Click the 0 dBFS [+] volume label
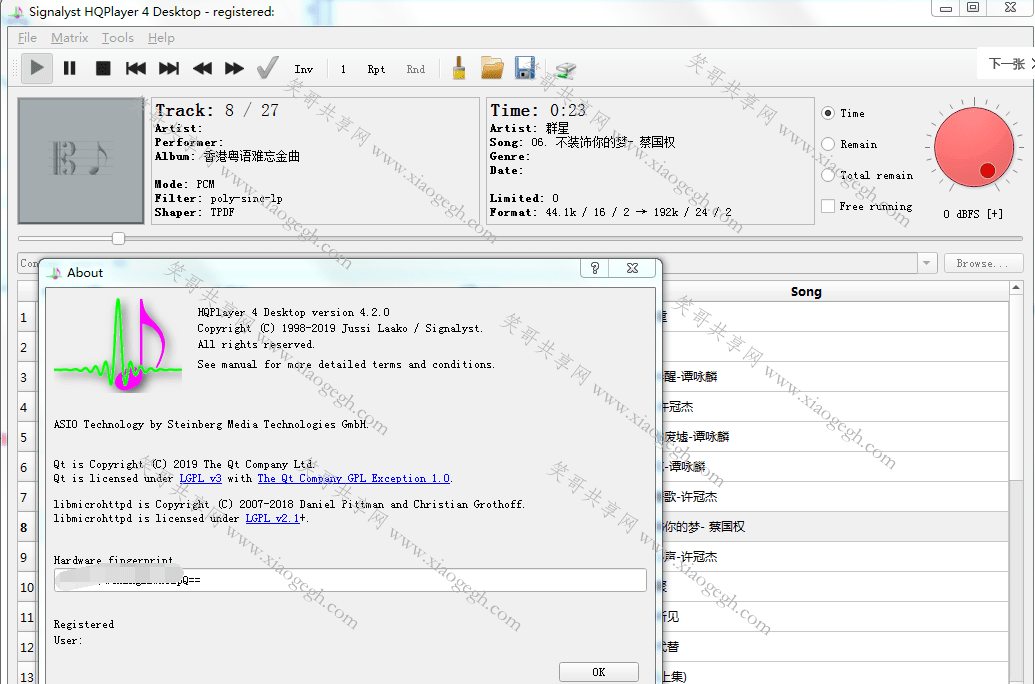Viewport: 1035px width, 684px height. pyautogui.click(x=973, y=214)
